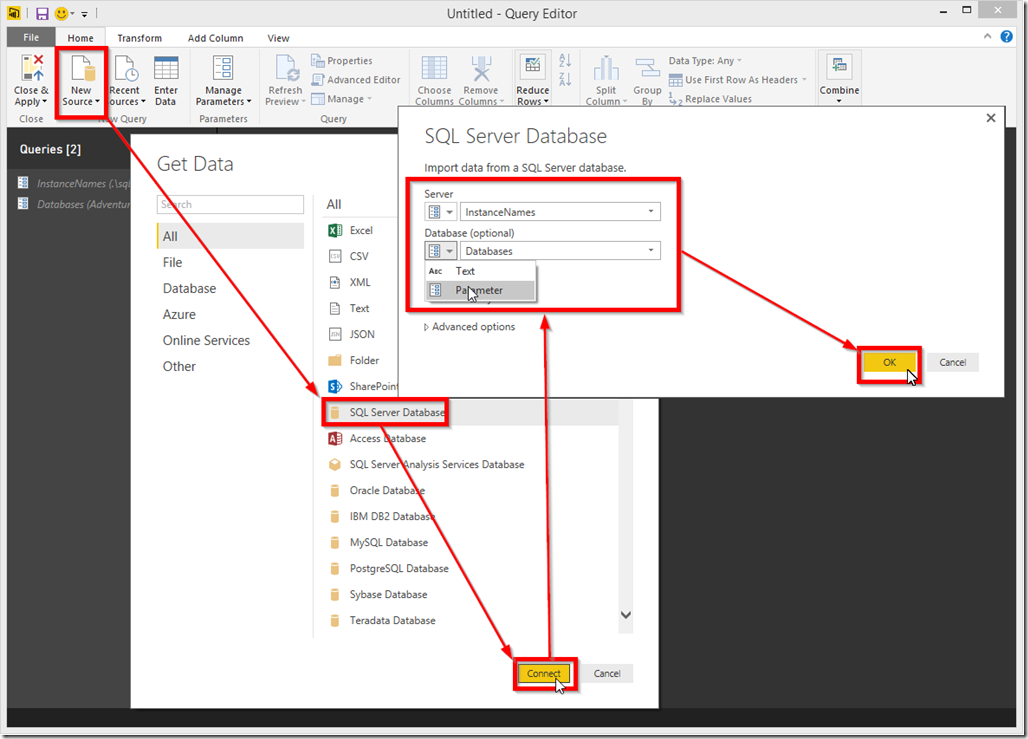Switch to the View tab
Viewport: 1028px width, 739px height.
[x=278, y=38]
